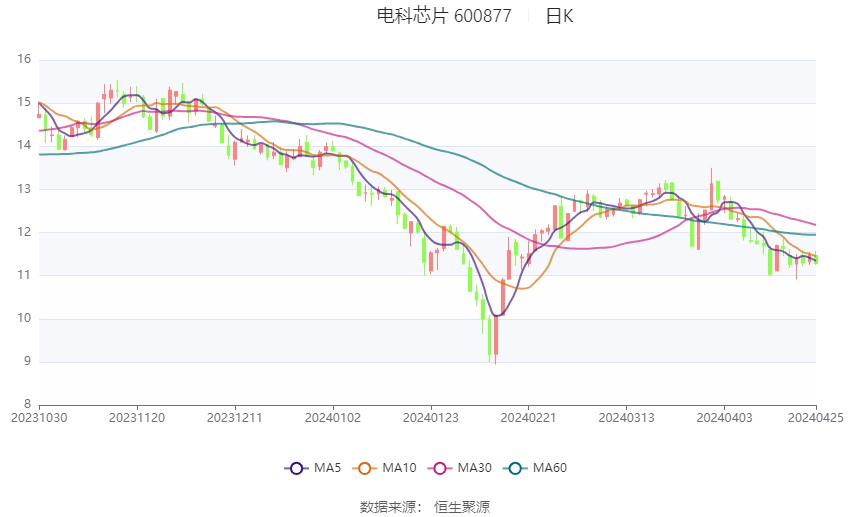850x517 pixels.
Task: Select the x-axis date label 20240313
Action: pyautogui.click(x=627, y=418)
